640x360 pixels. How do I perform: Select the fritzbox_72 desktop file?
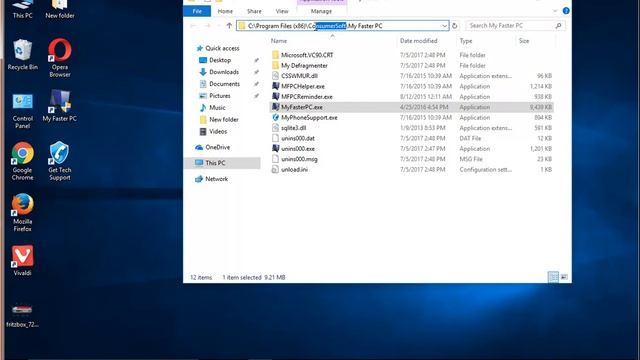pos(22,314)
